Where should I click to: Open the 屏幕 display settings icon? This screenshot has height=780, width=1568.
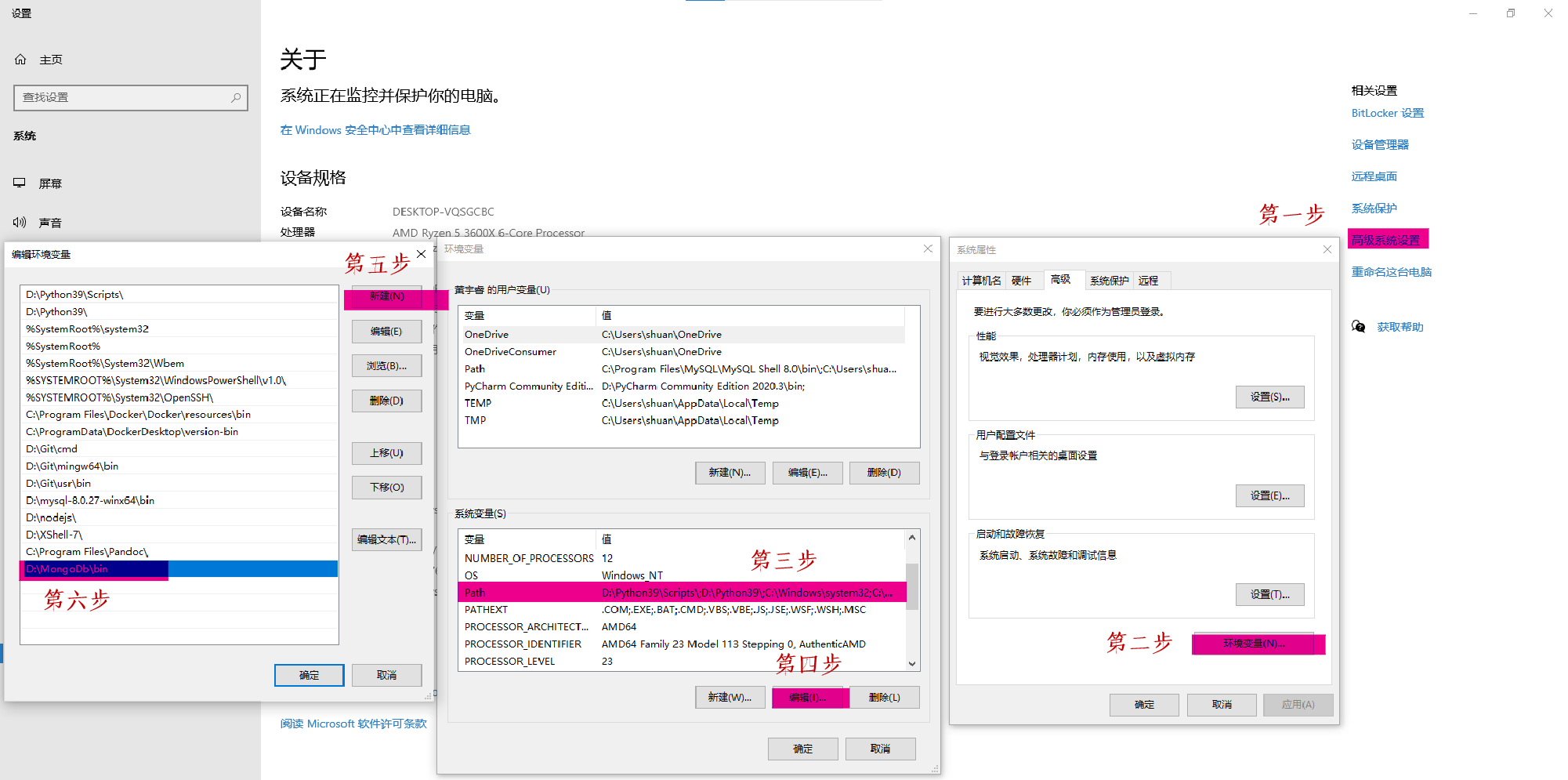coord(20,183)
